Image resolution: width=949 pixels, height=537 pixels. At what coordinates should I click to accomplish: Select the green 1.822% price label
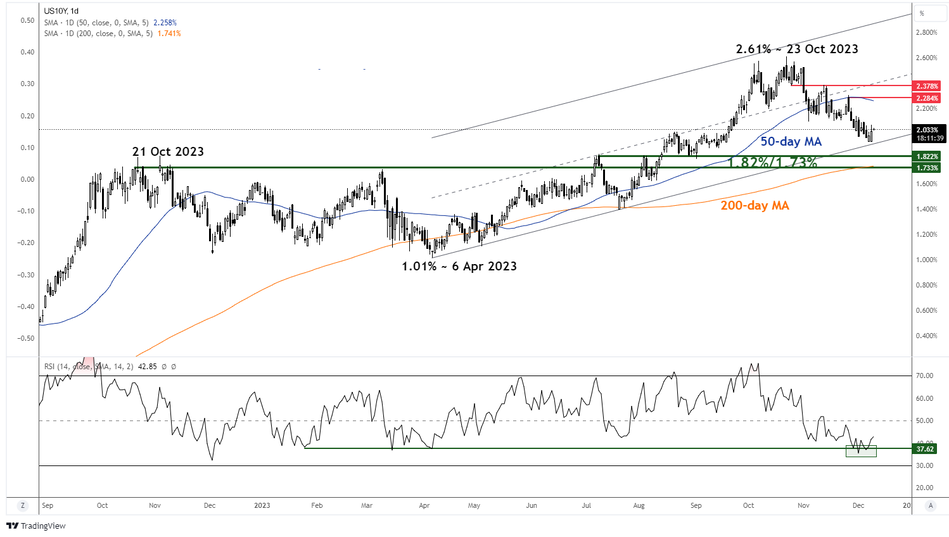(x=925, y=157)
